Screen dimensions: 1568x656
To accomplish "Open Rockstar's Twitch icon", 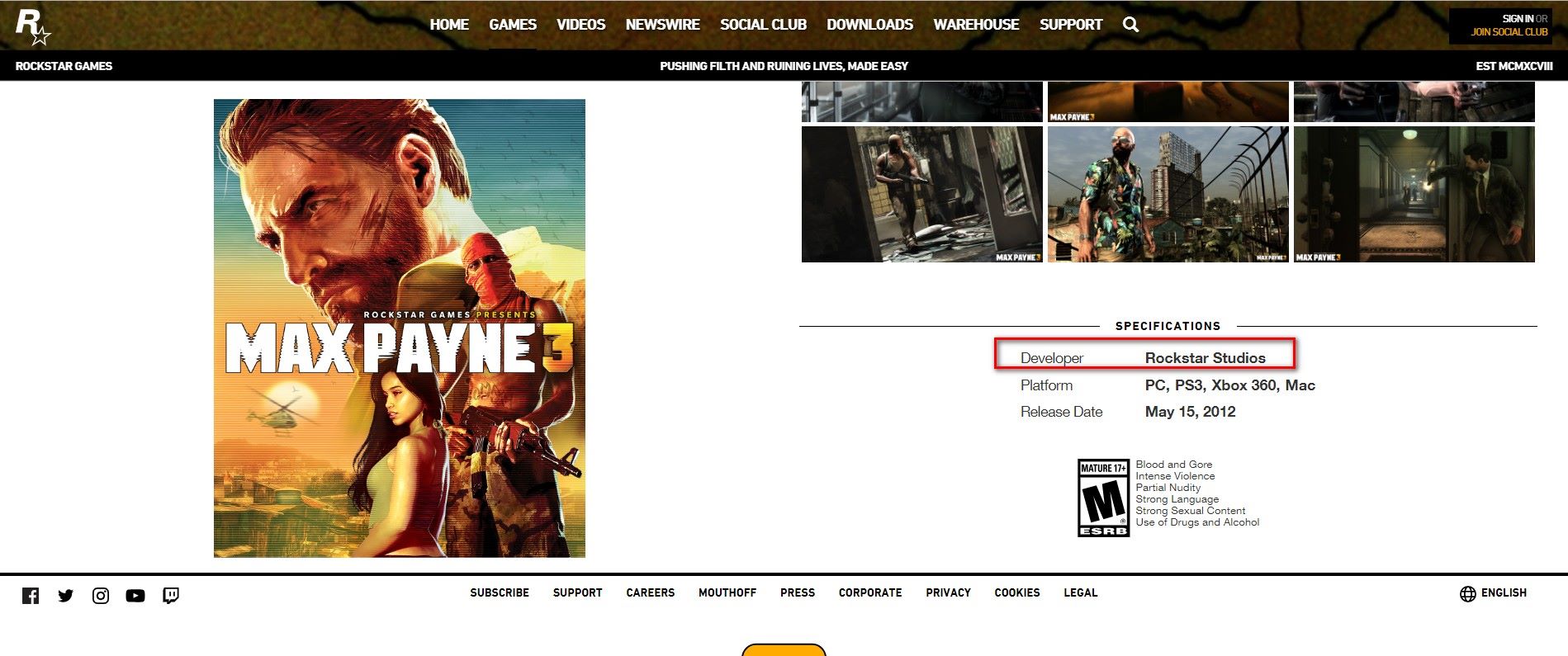I will (171, 596).
